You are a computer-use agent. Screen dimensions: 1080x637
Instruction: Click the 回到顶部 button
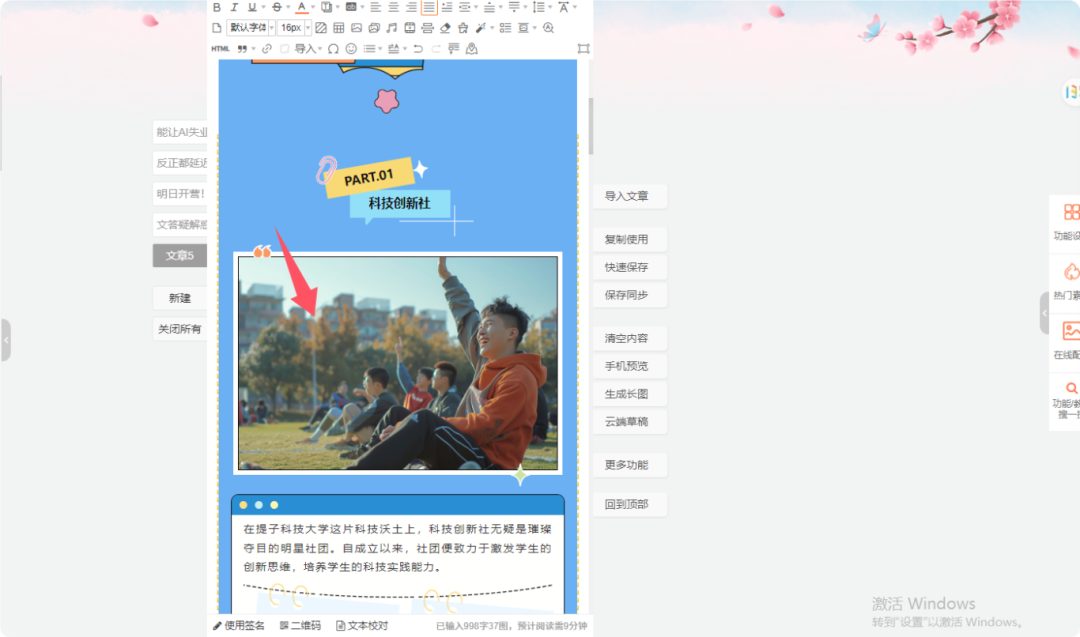tap(630, 504)
